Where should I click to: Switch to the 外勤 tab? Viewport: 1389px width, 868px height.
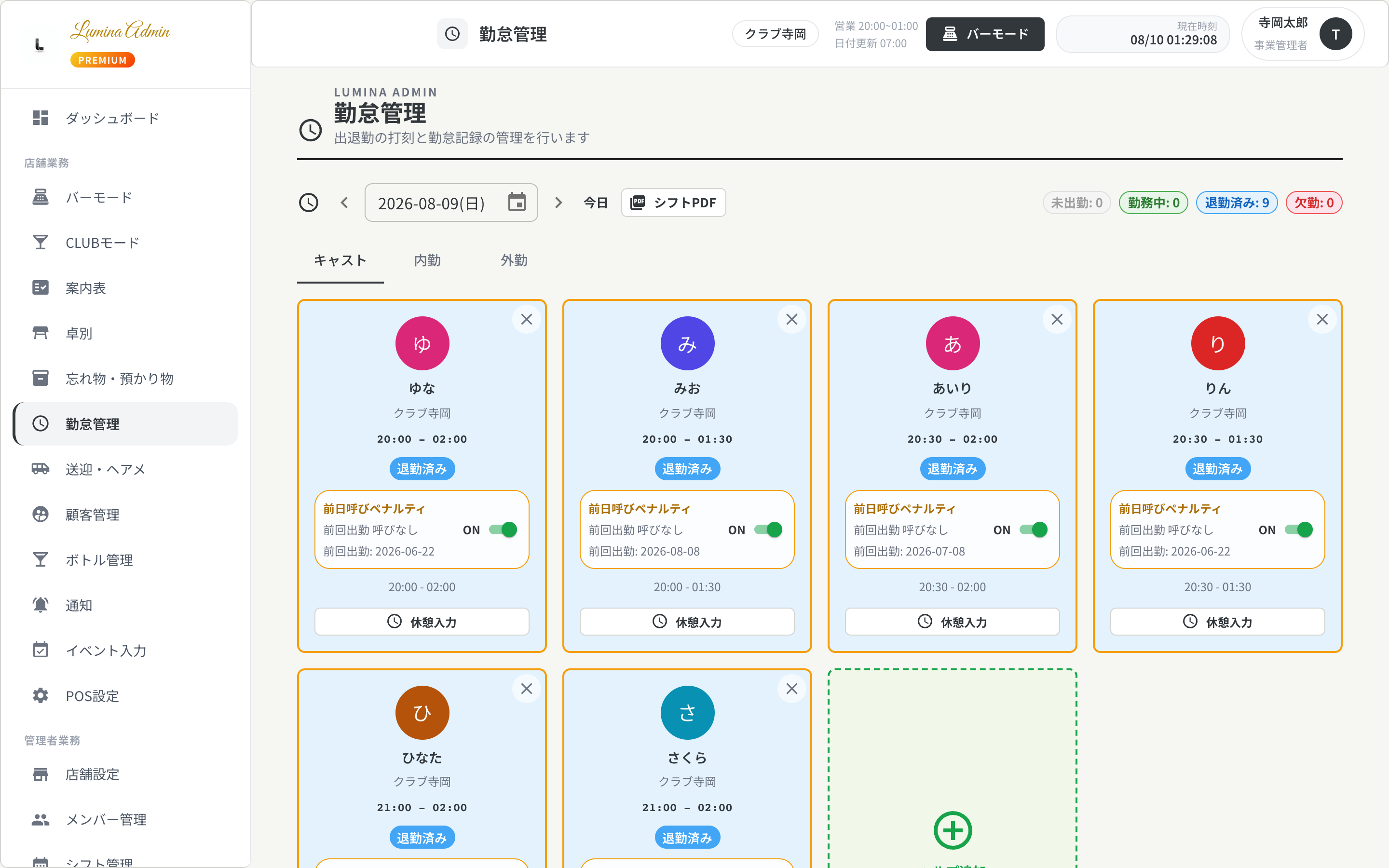pyautogui.click(x=514, y=260)
